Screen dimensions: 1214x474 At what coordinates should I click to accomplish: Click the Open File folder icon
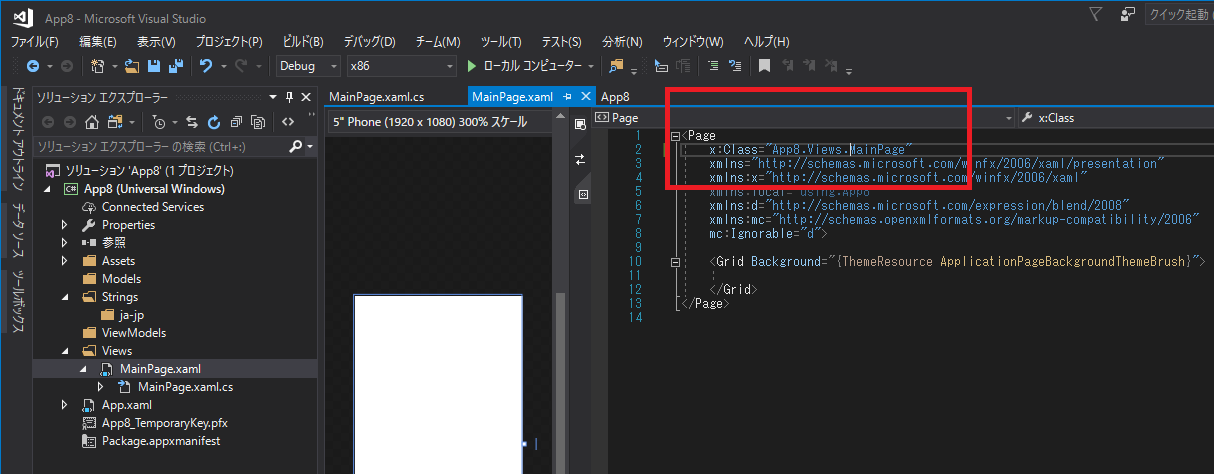[x=131, y=66]
